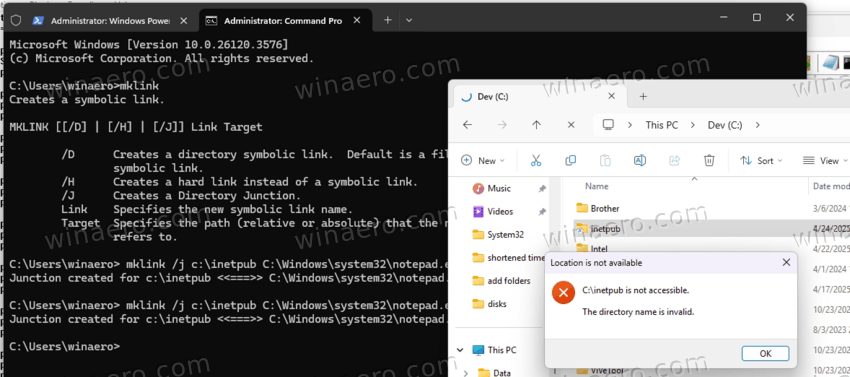
Task: Expand chevron before This PC breadcrumb
Action: click(630, 125)
